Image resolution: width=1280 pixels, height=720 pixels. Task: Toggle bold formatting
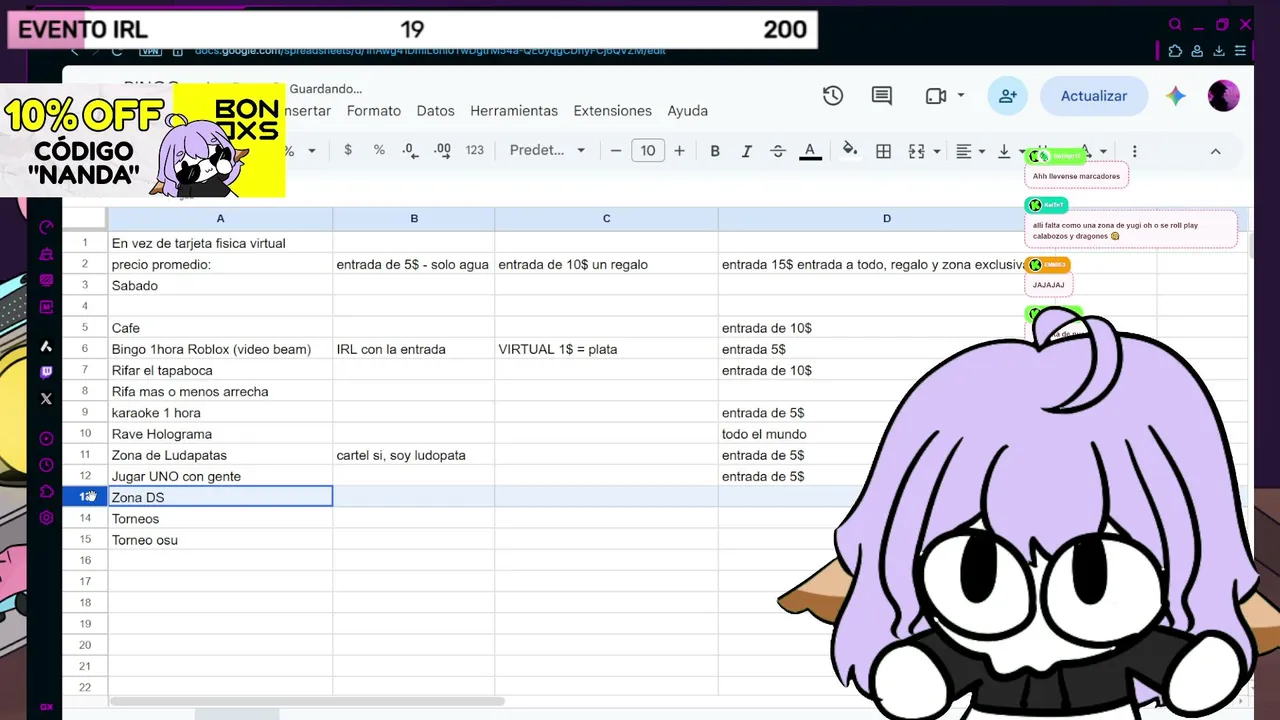[x=715, y=151]
